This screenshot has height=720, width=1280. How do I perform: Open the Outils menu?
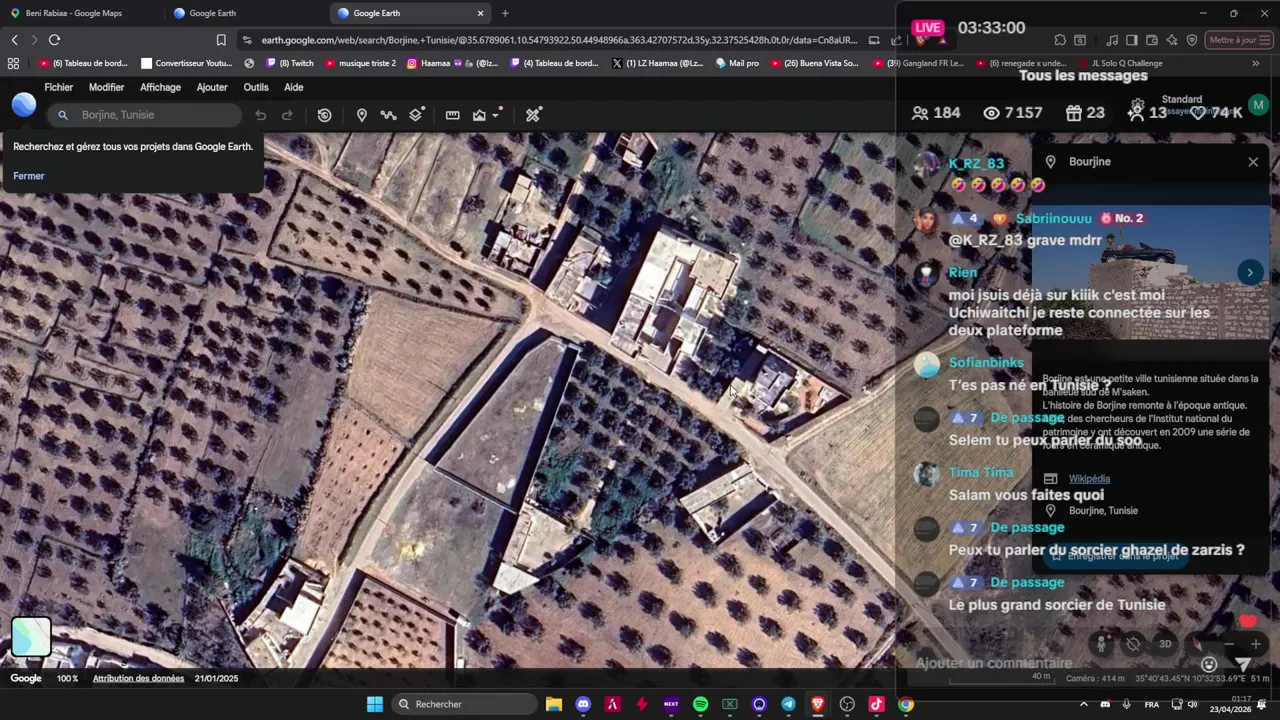[x=256, y=87]
